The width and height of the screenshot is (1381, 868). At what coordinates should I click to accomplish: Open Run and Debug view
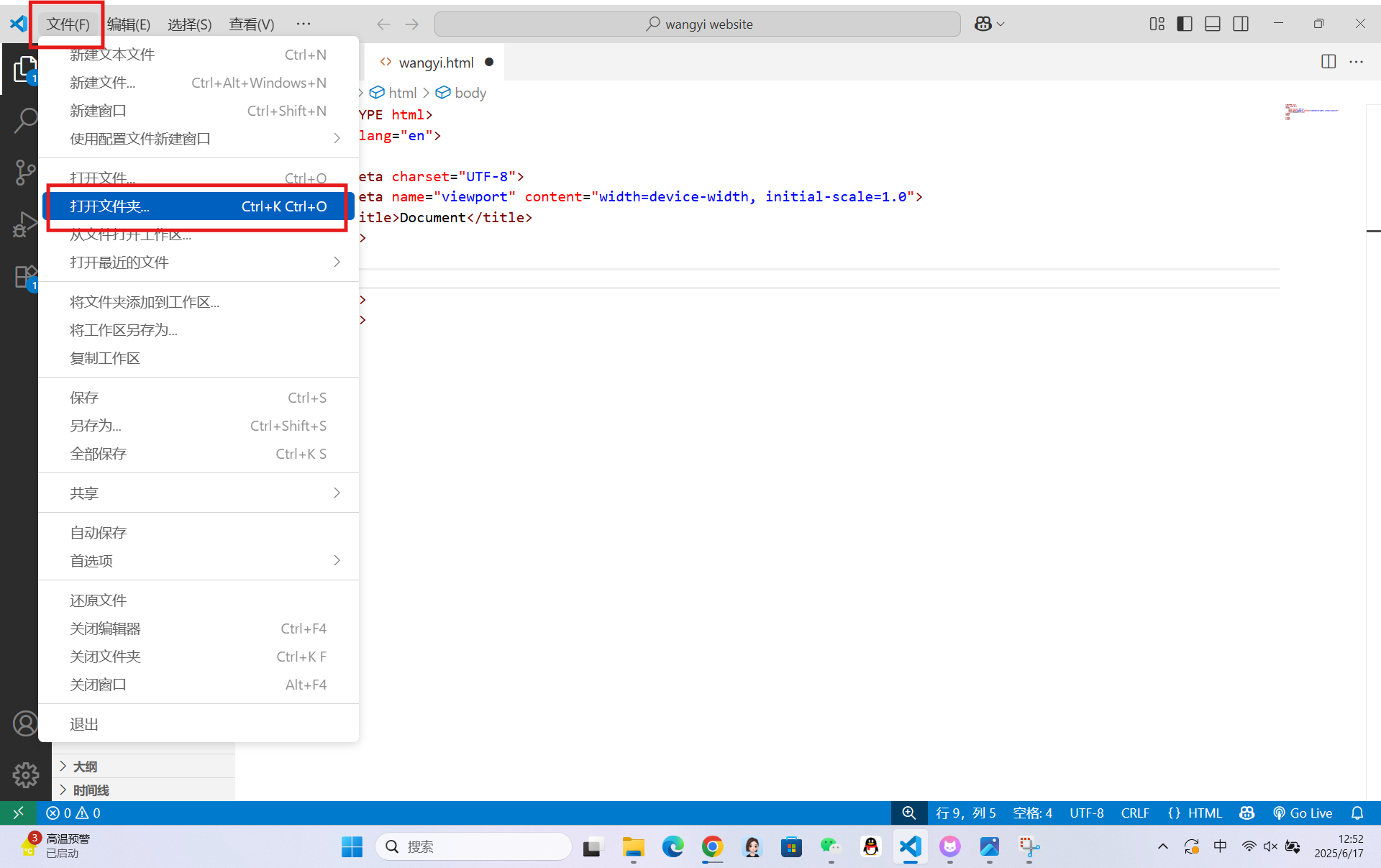point(24,224)
